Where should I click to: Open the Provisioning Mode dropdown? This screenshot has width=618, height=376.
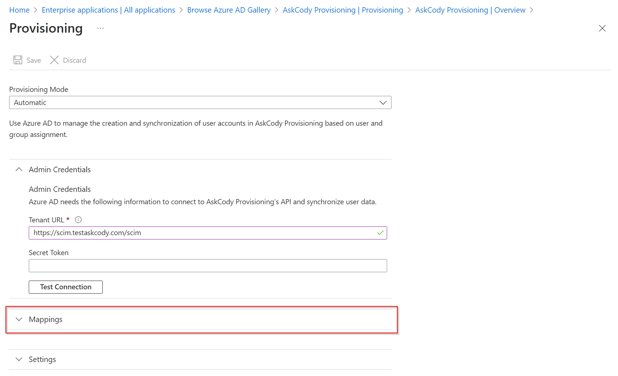point(200,102)
